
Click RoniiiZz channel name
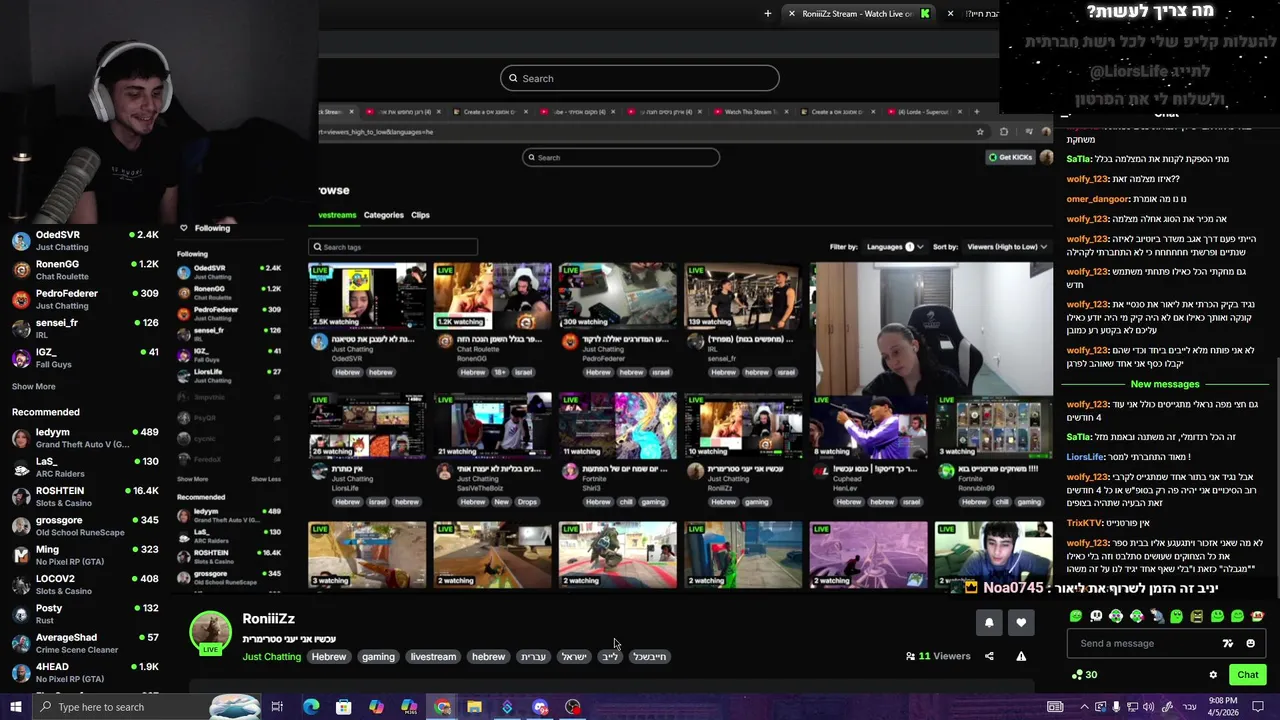268,619
